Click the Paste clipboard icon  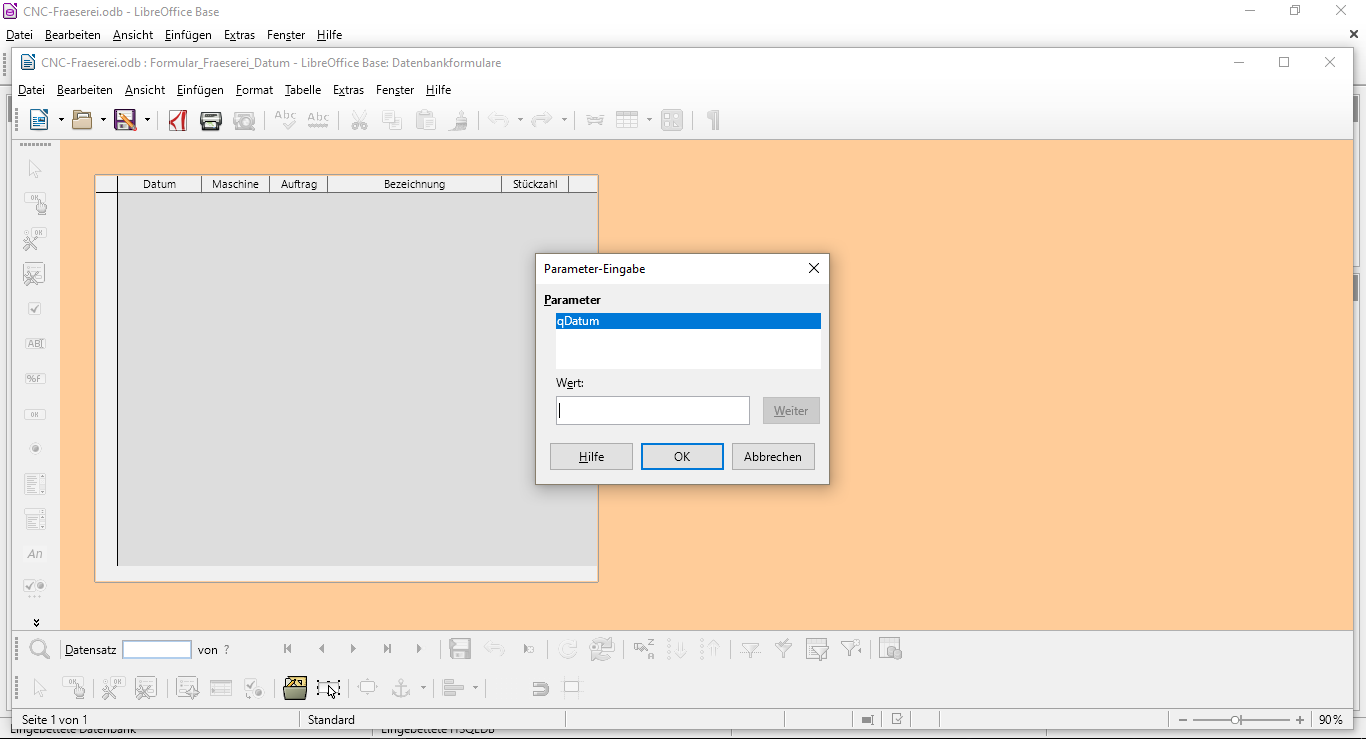click(x=426, y=120)
